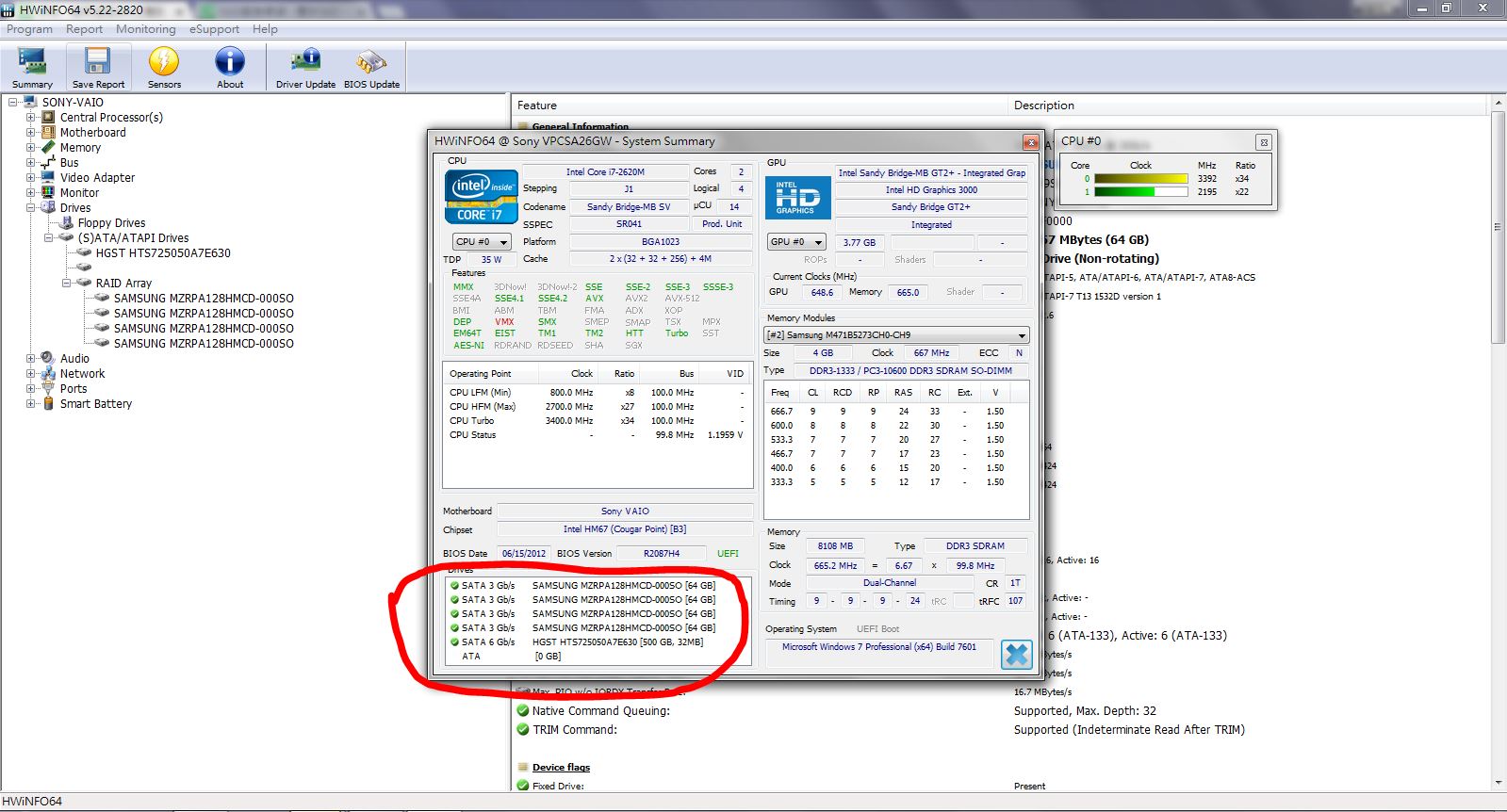Click the Core 0 clock usage bar
Screen dimensions: 1507x812
pyautogui.click(x=1140, y=178)
